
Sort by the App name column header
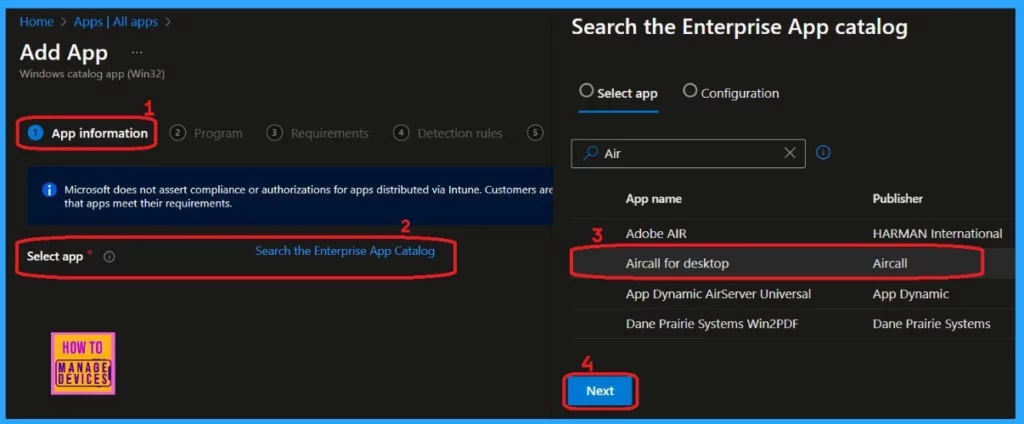(653, 198)
